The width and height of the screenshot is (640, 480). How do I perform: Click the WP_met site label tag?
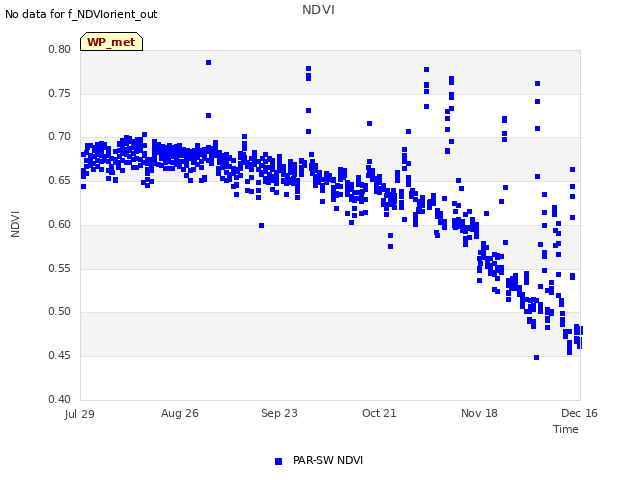[x=111, y=42]
